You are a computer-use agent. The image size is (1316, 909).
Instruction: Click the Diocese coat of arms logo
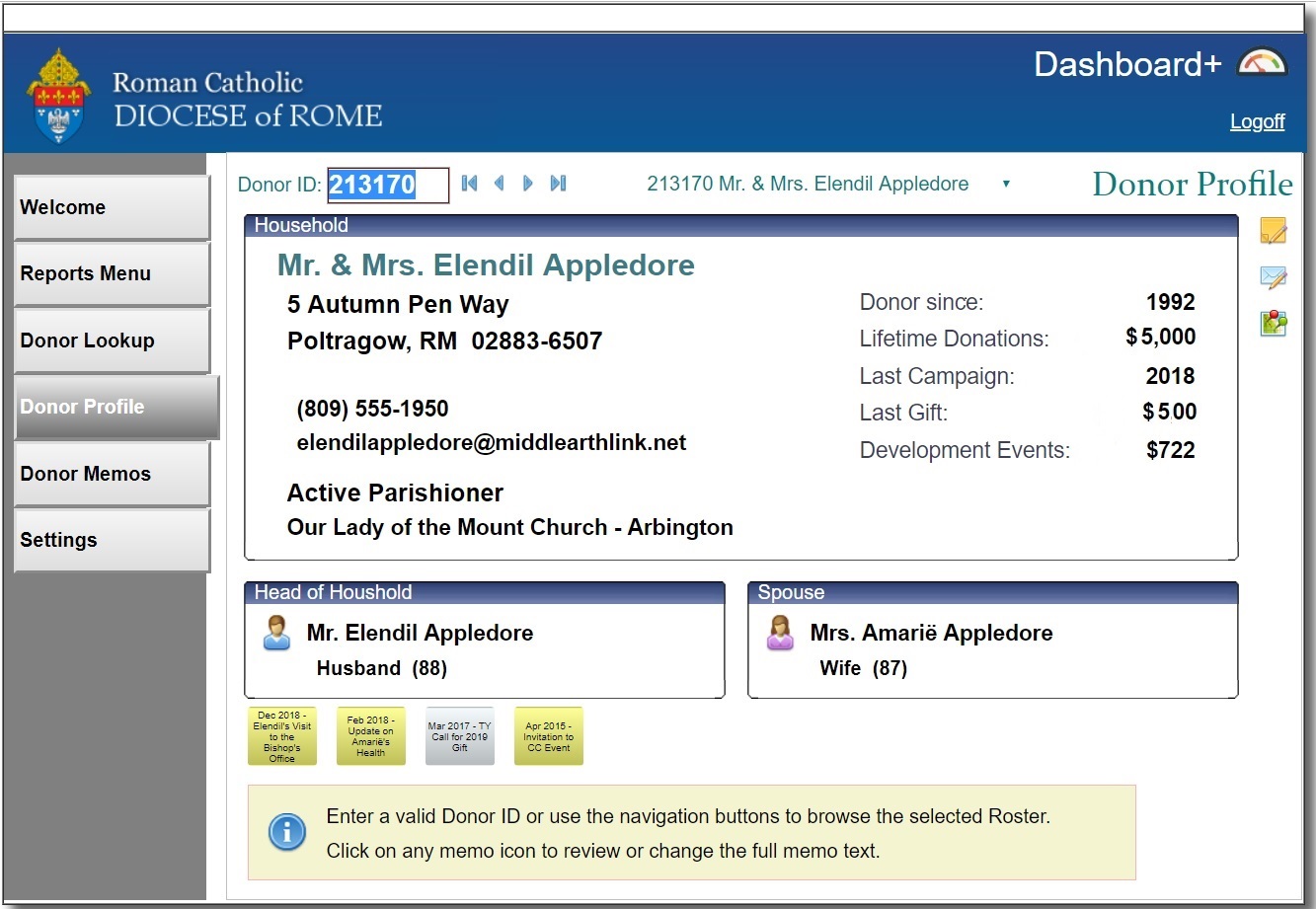60,97
